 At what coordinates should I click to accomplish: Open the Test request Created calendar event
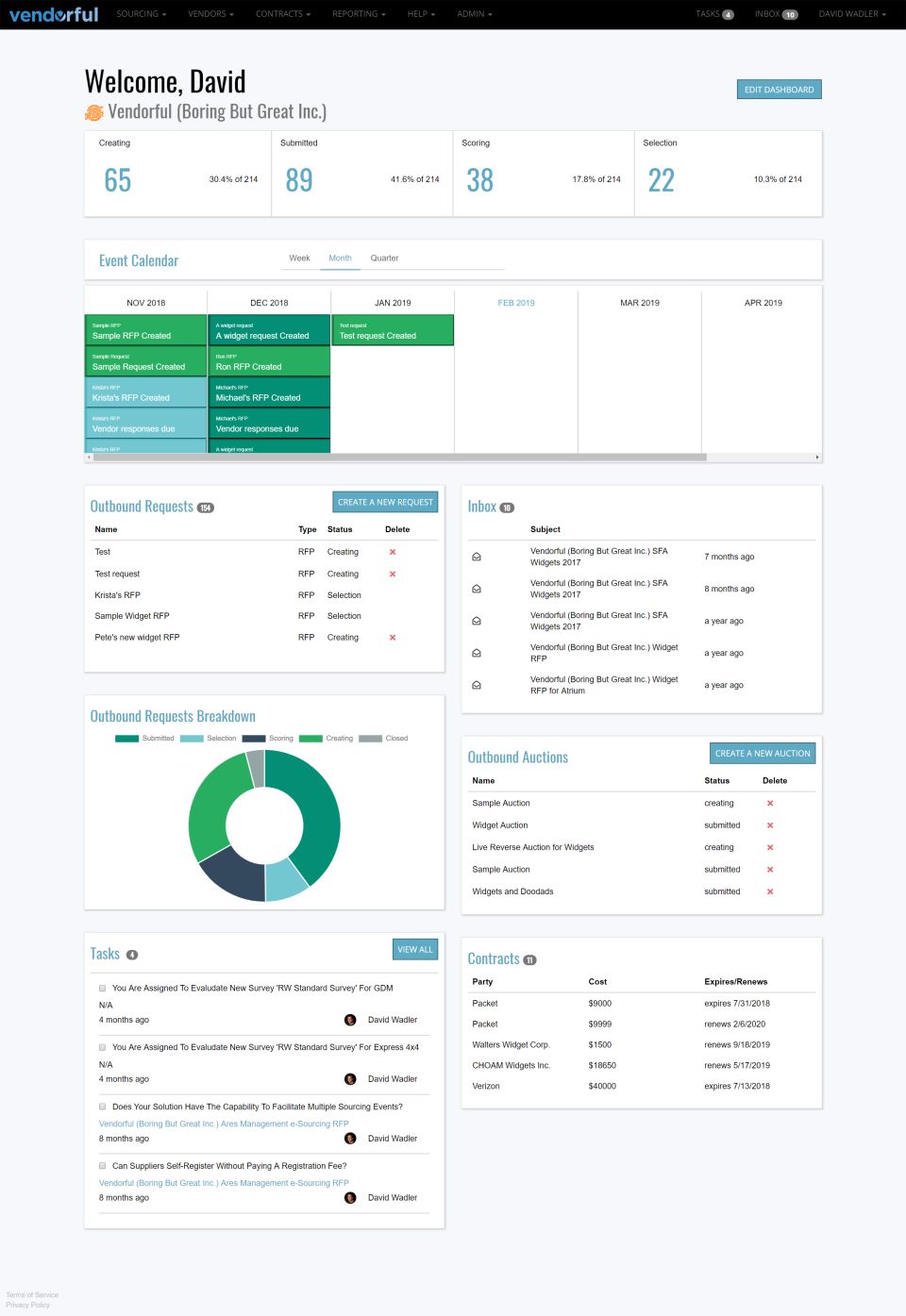pos(393,330)
